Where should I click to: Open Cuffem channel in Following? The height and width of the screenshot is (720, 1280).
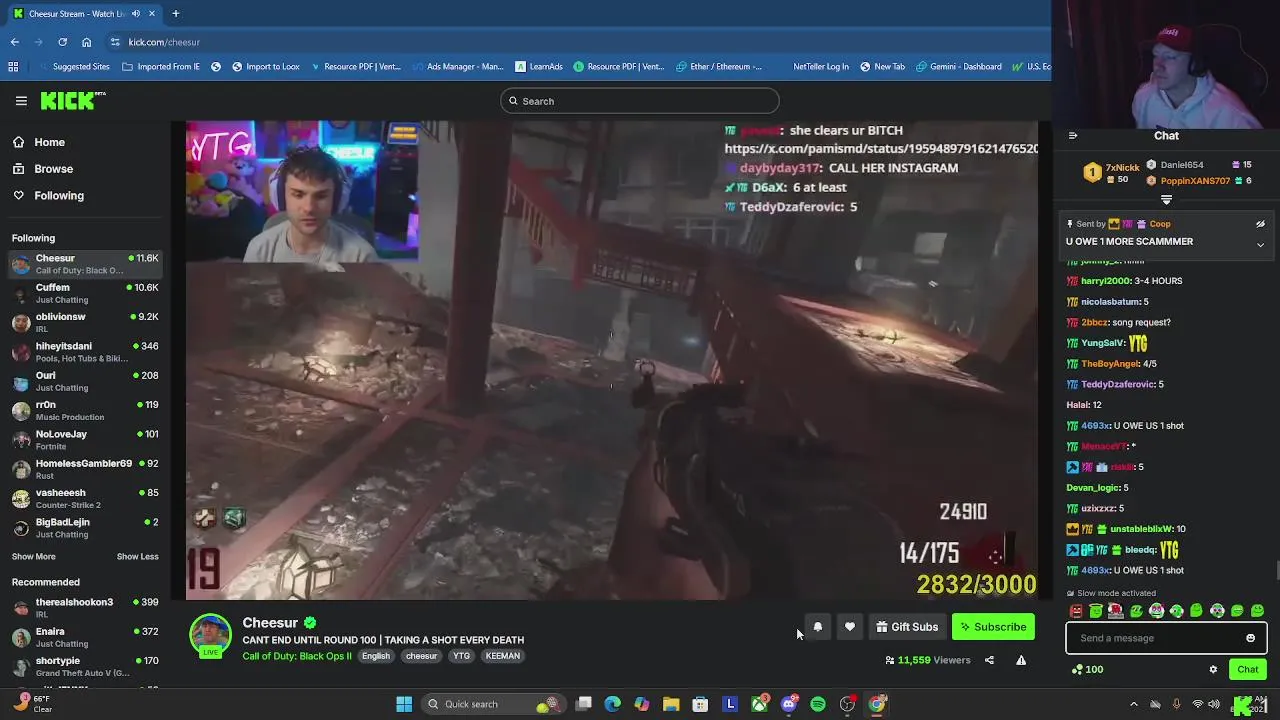tap(85, 293)
